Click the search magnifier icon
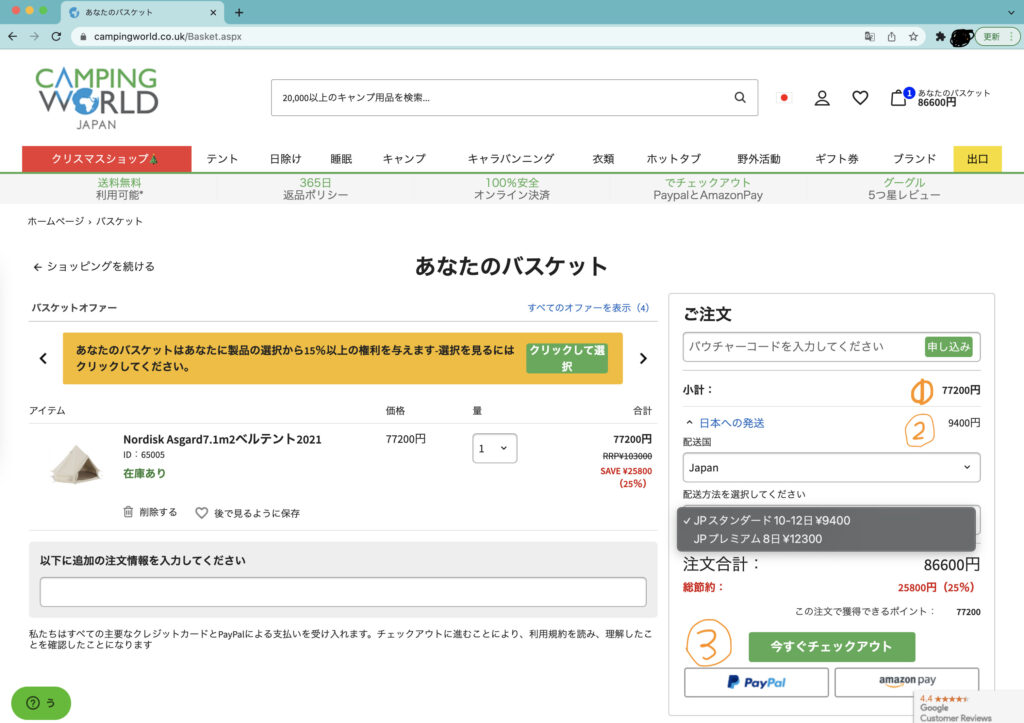This screenshot has height=723, width=1024. [x=739, y=97]
